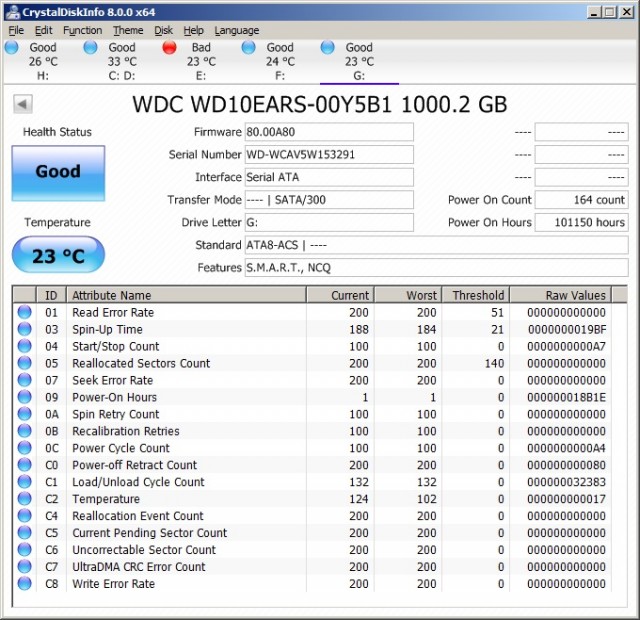Click the Standard ATA8-ACS field

(436, 245)
